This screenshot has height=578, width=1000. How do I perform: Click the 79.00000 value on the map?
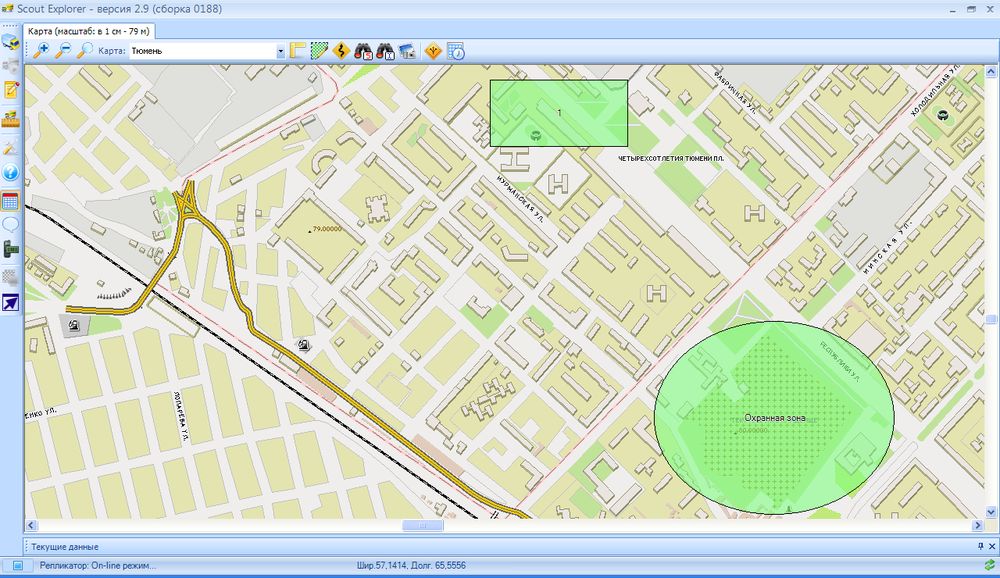[327, 229]
